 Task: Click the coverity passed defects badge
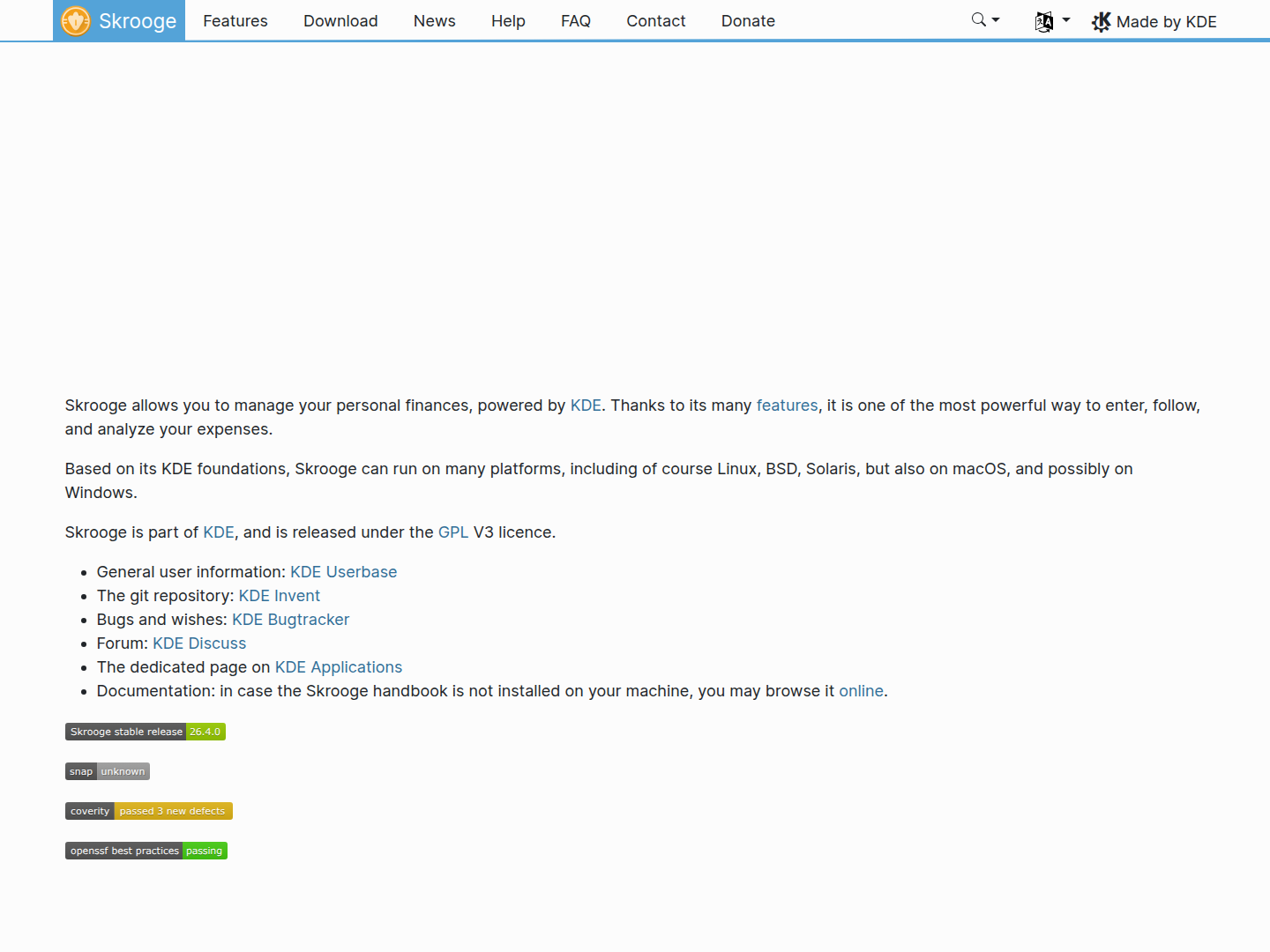coord(149,811)
